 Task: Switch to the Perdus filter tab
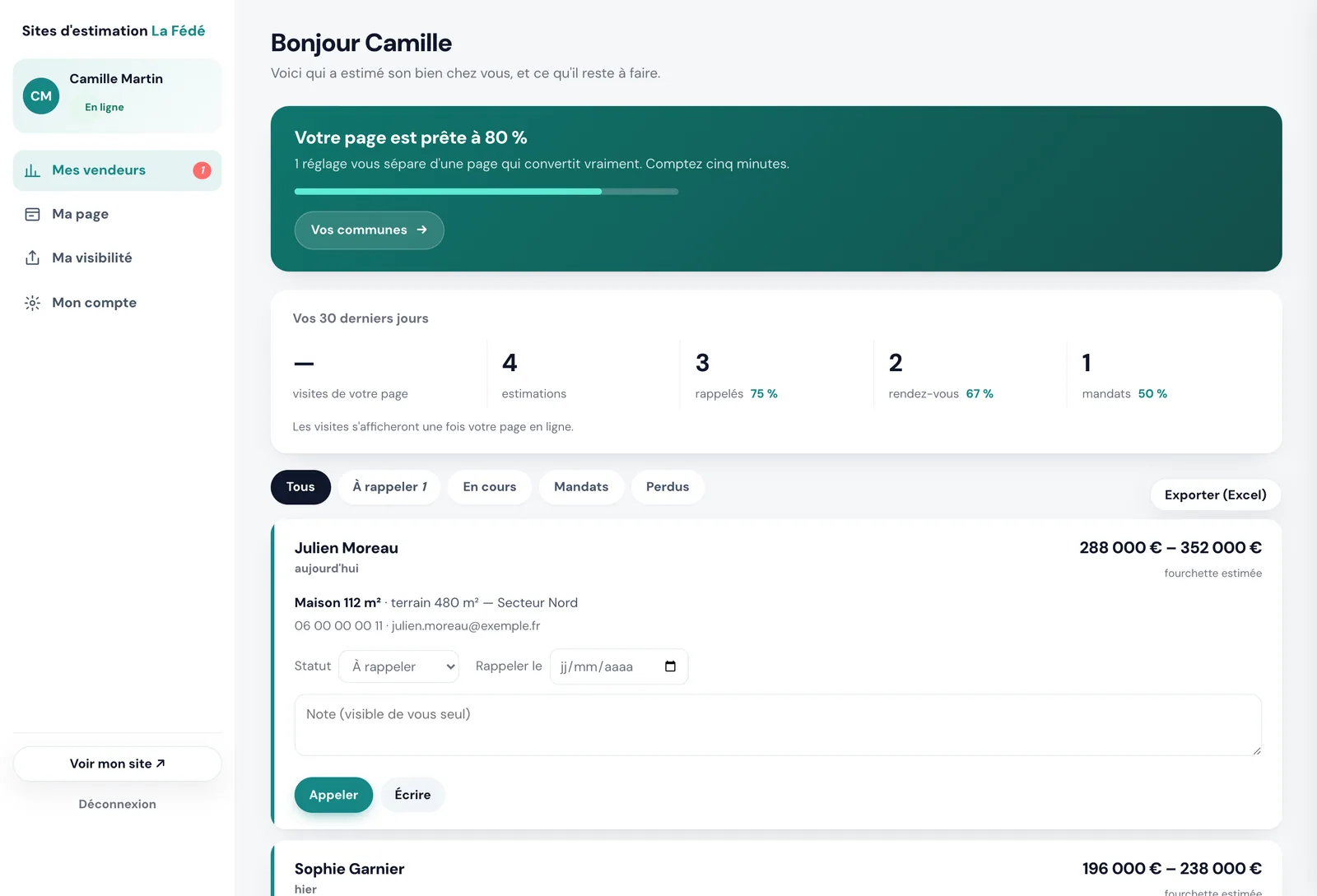click(x=668, y=487)
